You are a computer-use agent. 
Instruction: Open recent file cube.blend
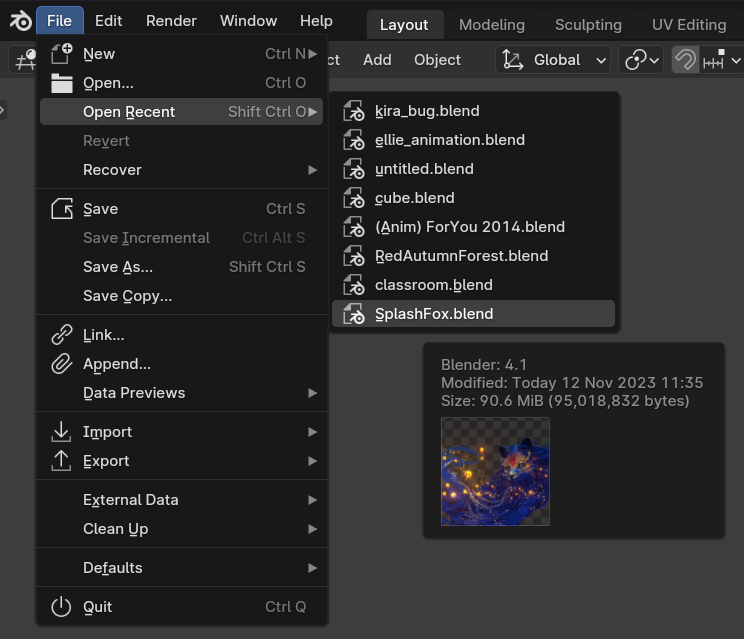474,198
